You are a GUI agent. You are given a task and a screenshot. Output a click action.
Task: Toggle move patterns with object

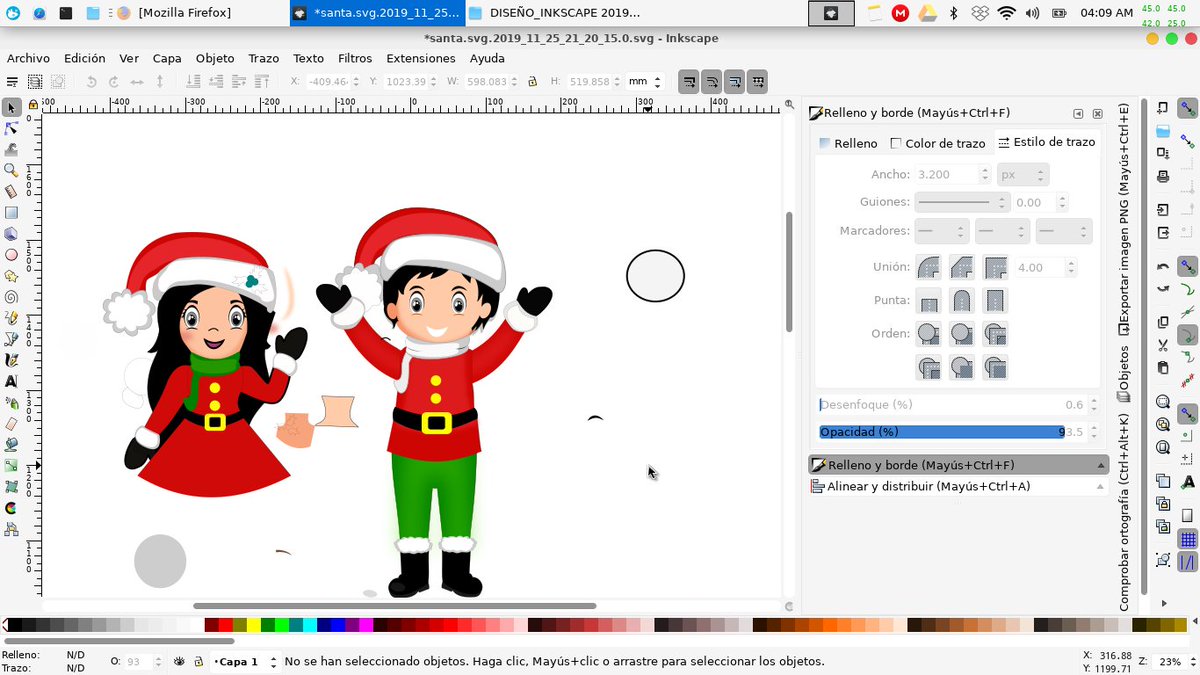(x=757, y=82)
